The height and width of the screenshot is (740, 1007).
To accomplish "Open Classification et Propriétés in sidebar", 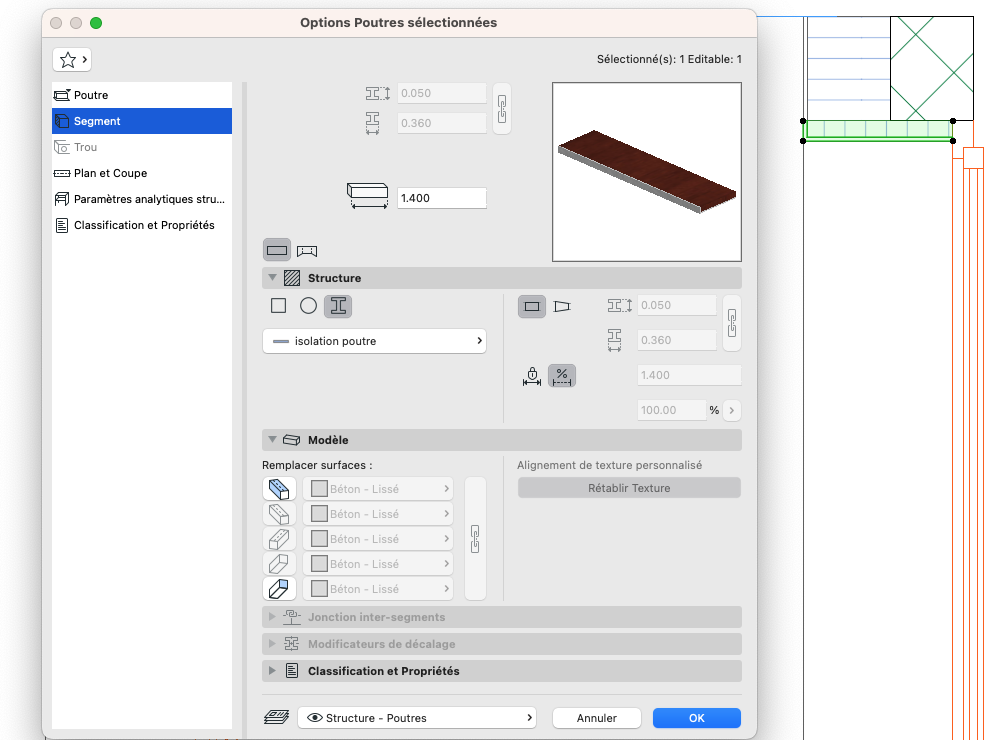I will [x=141, y=225].
